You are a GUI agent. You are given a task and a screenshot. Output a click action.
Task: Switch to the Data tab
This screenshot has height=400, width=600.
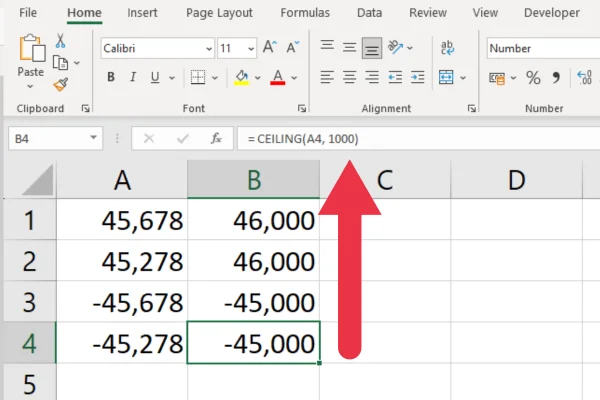pyautogui.click(x=369, y=13)
